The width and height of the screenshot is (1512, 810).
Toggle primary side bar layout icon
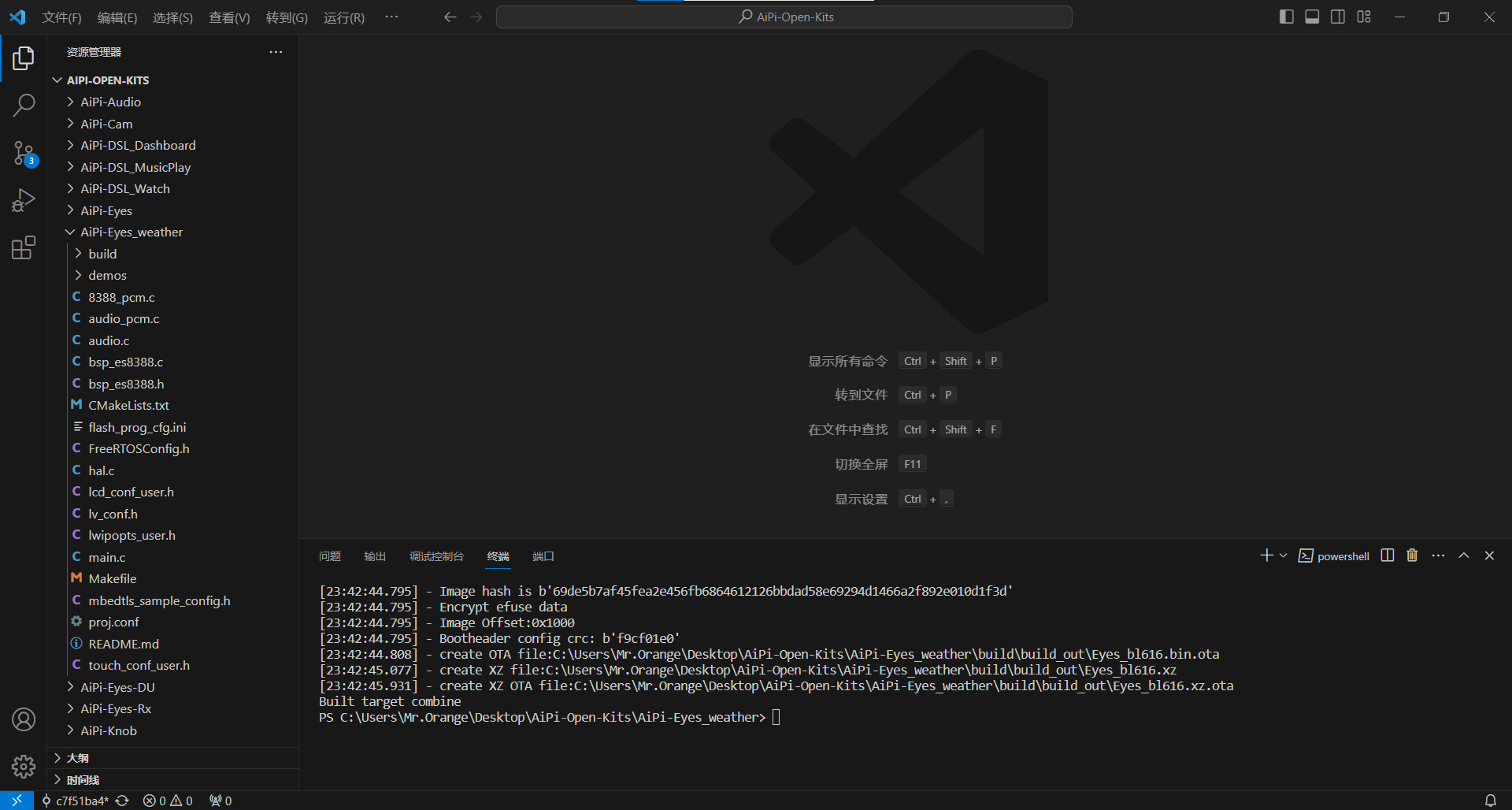click(x=1287, y=17)
